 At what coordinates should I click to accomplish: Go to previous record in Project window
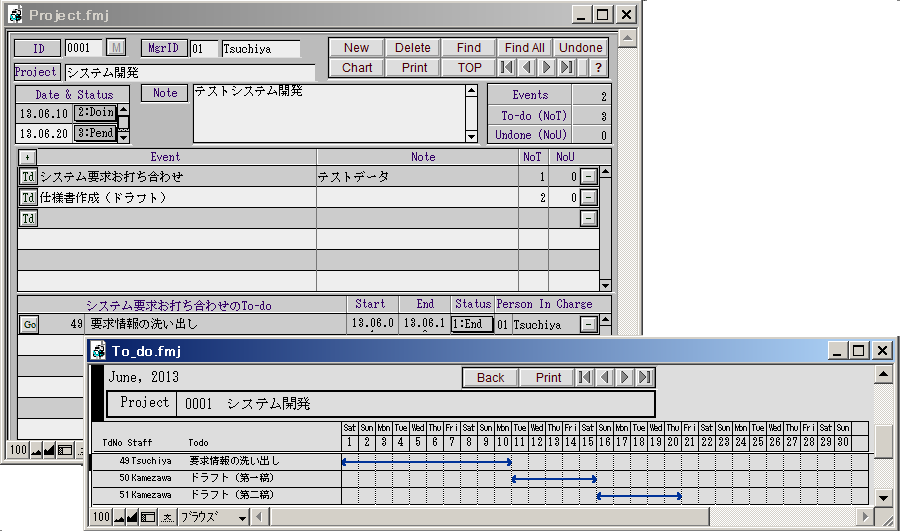(x=527, y=68)
